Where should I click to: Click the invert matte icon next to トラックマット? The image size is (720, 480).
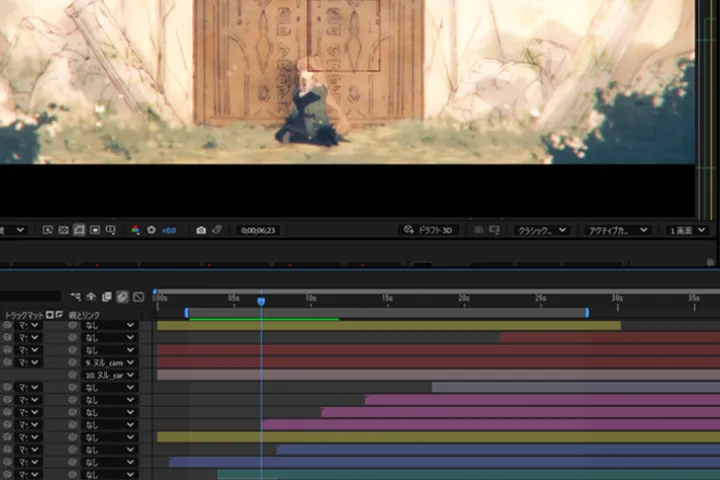(x=59, y=315)
